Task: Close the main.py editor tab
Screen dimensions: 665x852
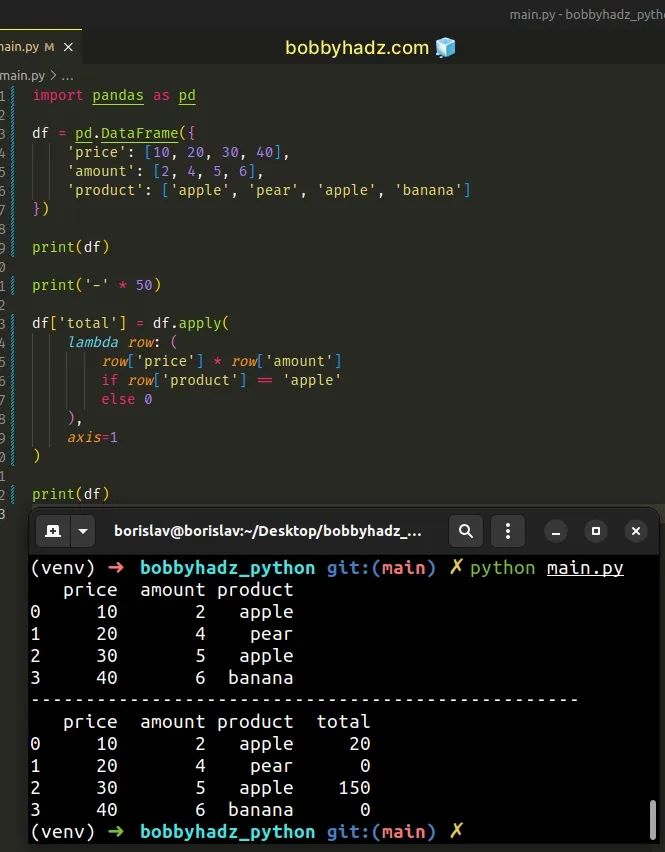Action: [x=68, y=47]
